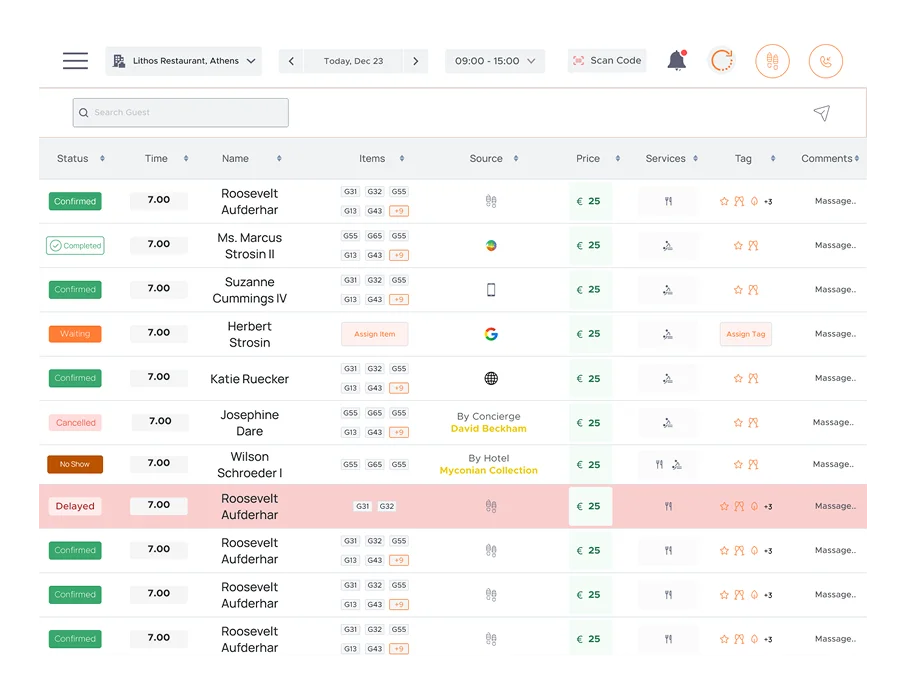Click Assign Item for Herbert Strosin

click(374, 334)
